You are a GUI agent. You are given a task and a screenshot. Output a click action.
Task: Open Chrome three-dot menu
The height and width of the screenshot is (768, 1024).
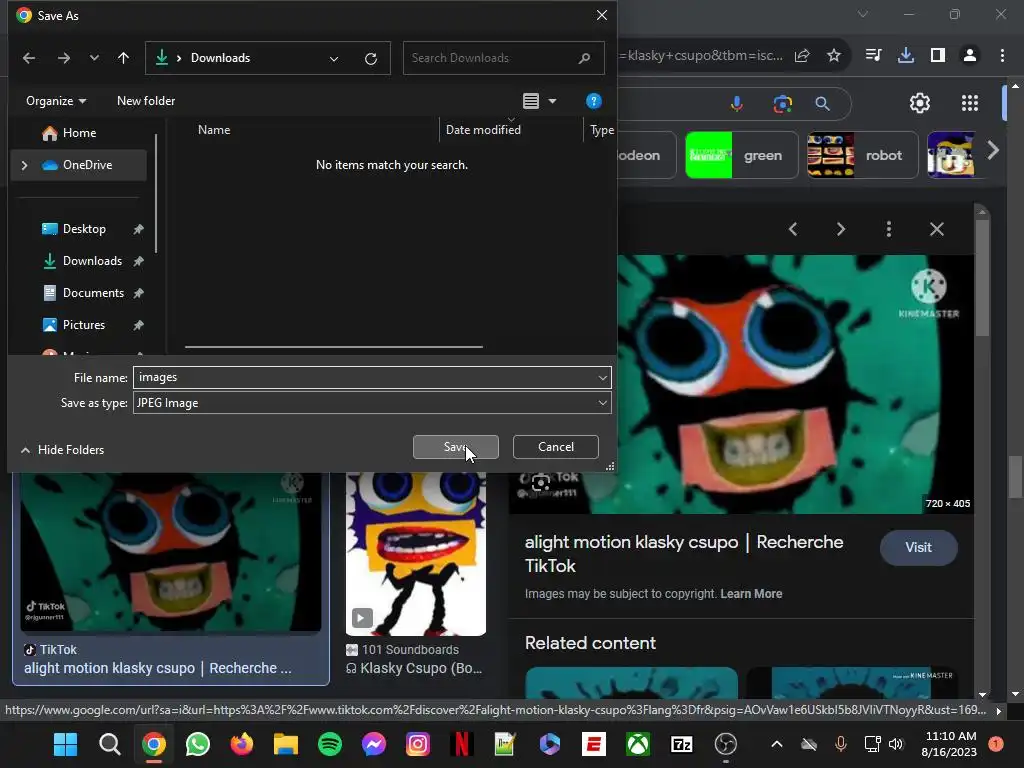(1002, 56)
